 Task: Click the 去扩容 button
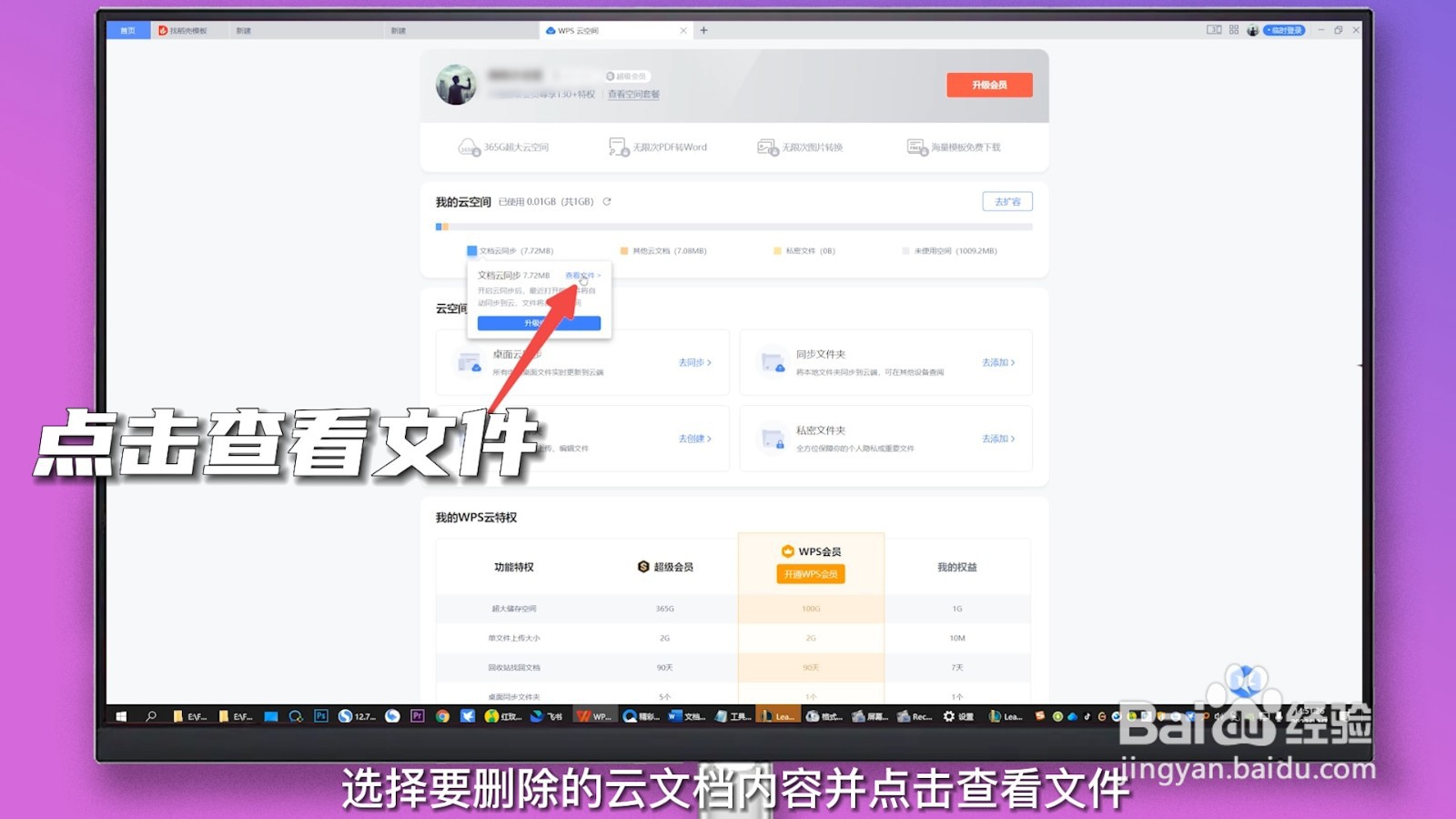(x=1007, y=201)
